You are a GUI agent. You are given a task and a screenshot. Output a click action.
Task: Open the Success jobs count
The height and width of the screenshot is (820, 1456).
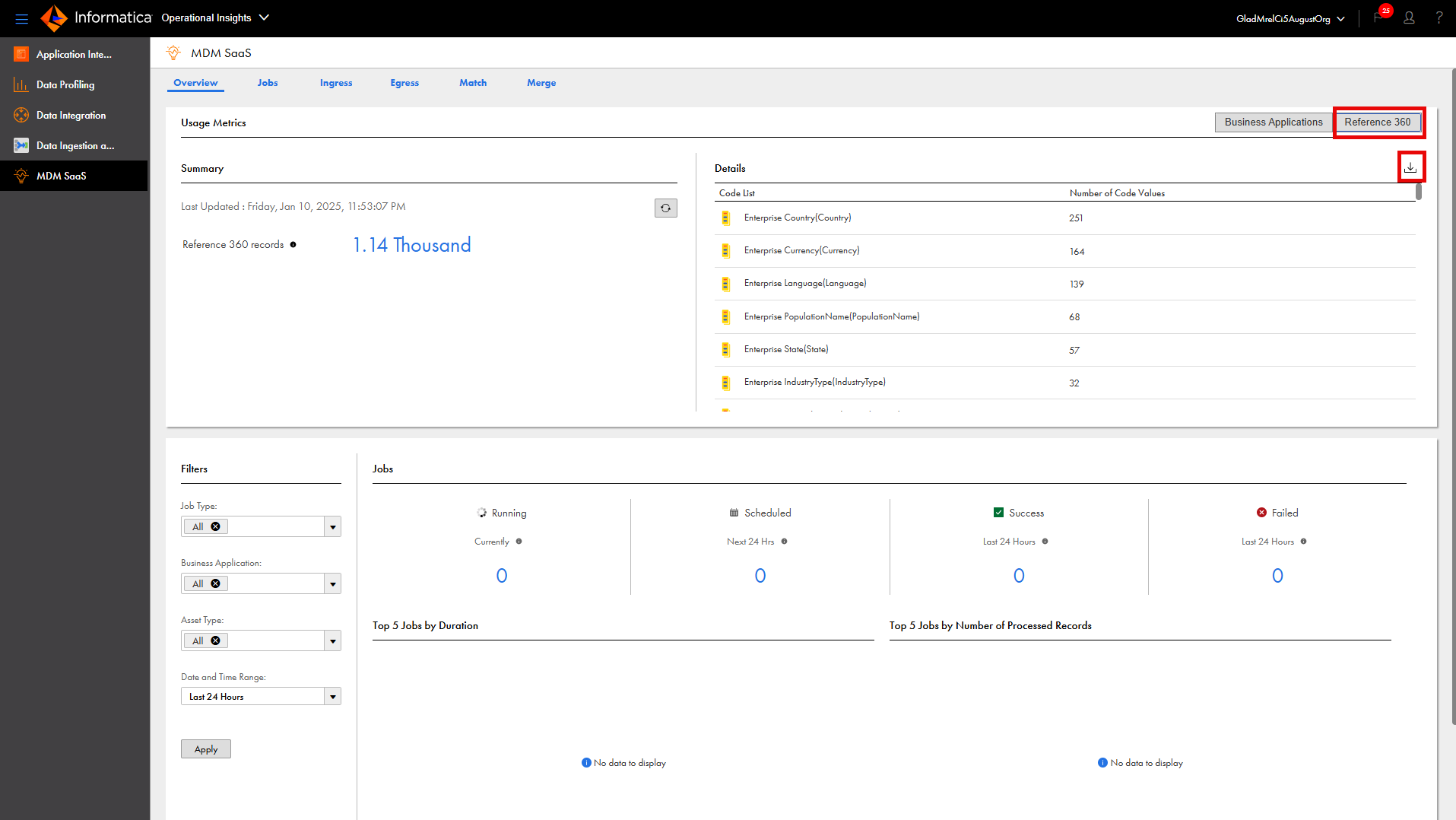1019,576
